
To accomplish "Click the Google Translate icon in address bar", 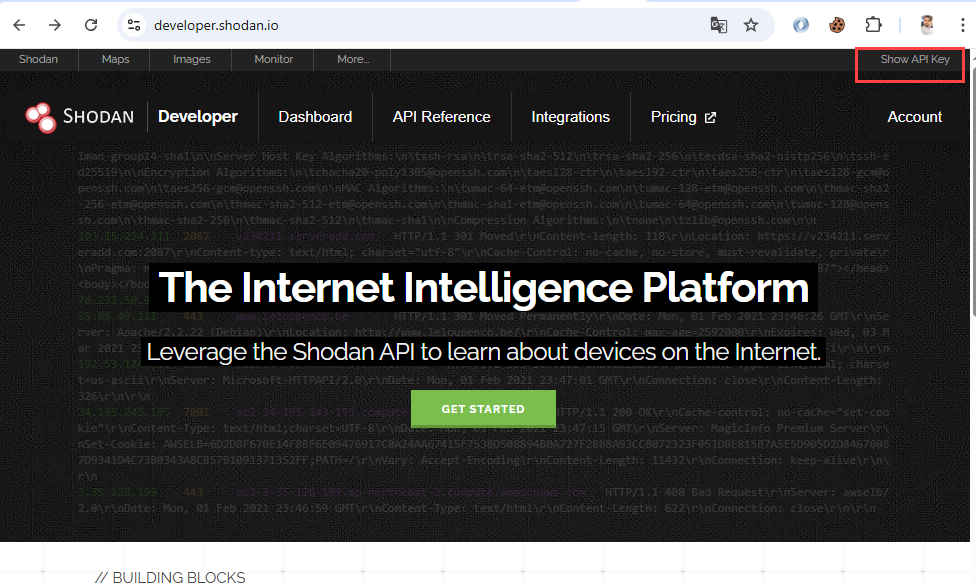I will 718,25.
